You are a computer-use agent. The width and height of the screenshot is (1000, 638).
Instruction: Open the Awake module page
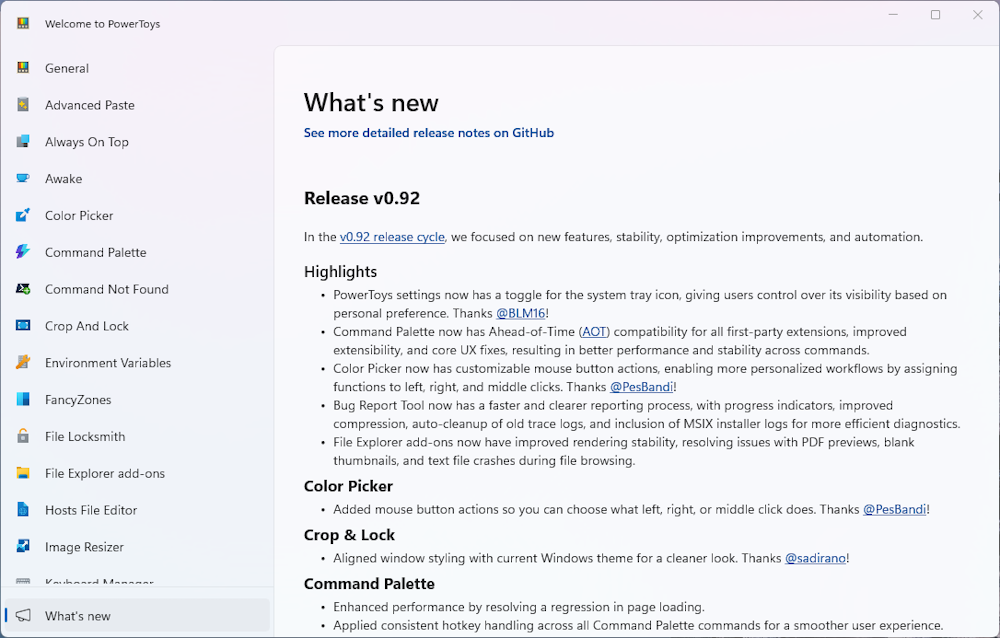[137, 179]
